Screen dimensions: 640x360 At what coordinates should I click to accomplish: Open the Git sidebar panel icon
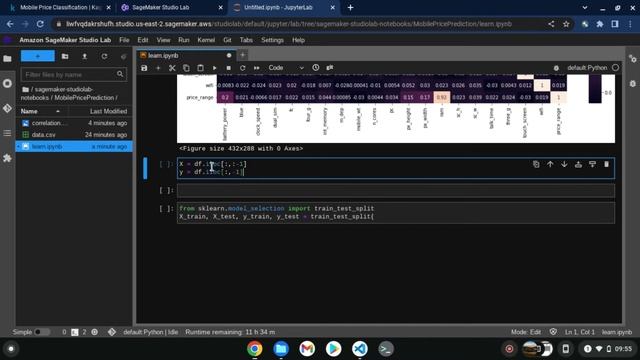pyautogui.click(x=7, y=108)
